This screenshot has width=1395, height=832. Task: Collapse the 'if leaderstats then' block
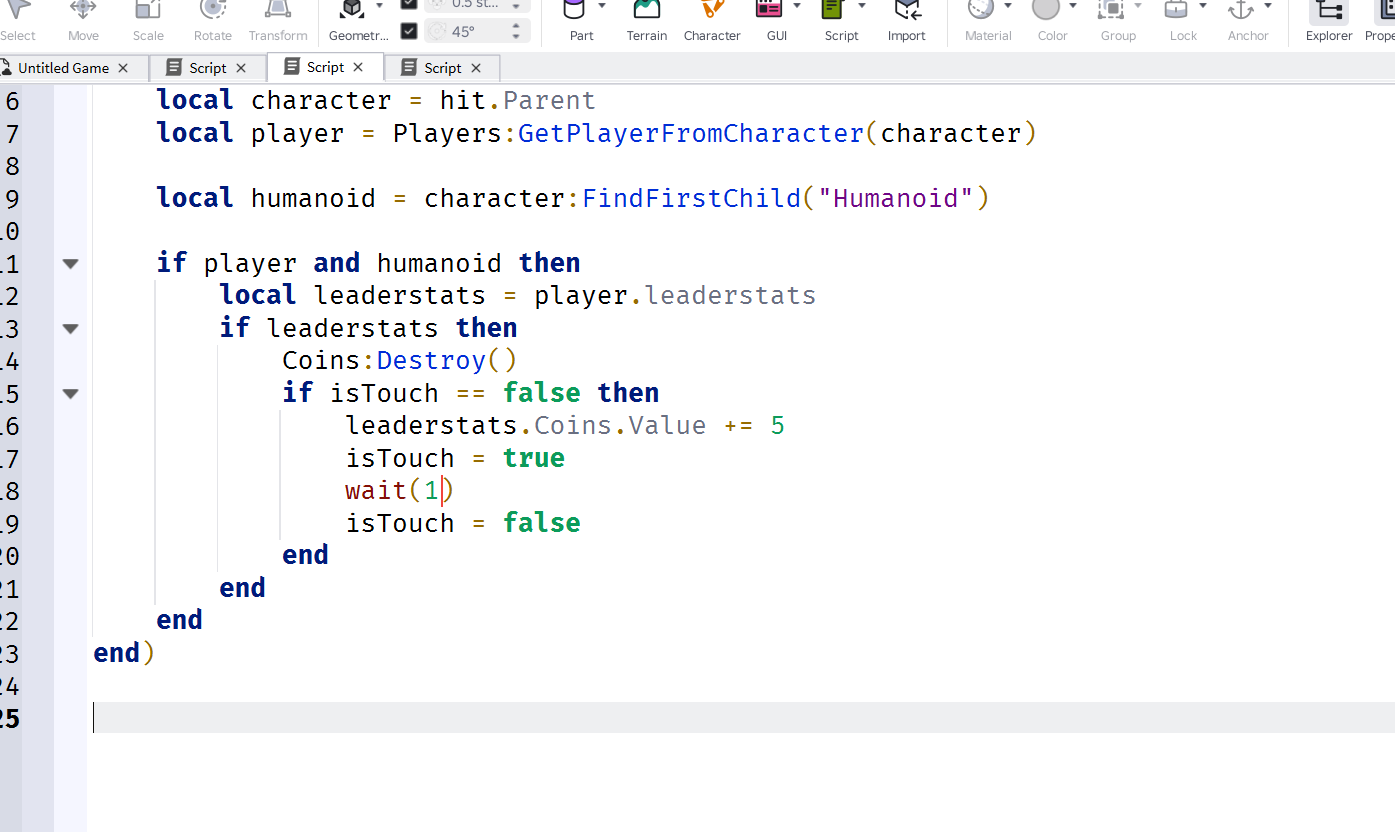click(x=70, y=329)
